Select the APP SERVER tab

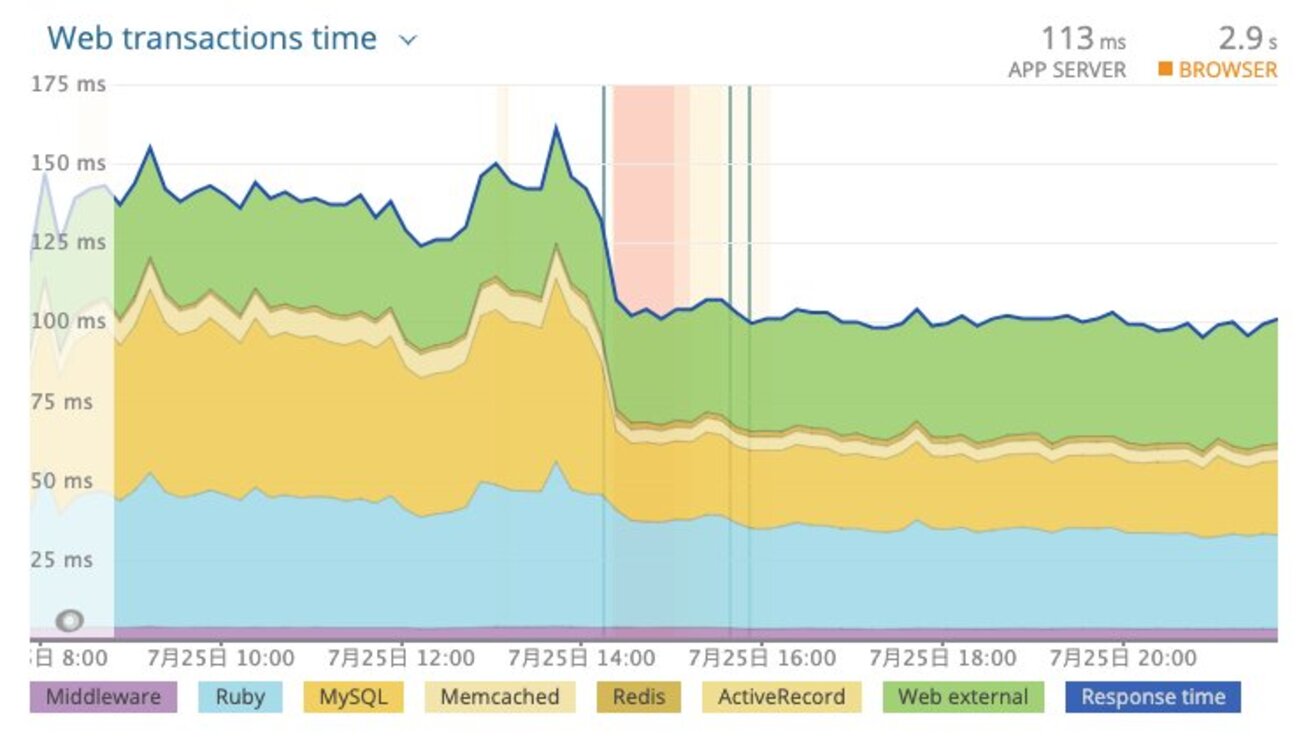coord(1065,69)
